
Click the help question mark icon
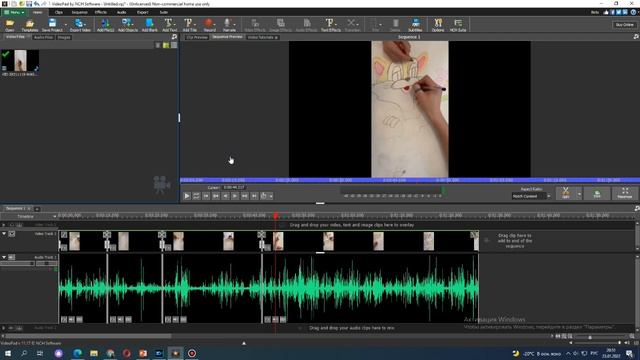click(633, 12)
